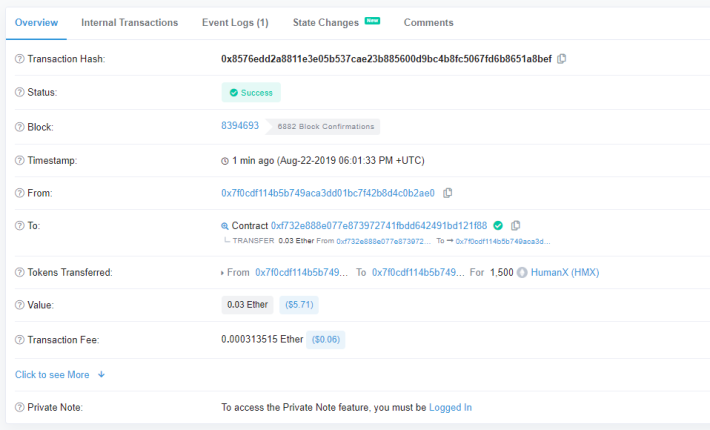Expand the Tokens Transferred row triangle
The width and height of the screenshot is (710, 430).
(x=222, y=273)
